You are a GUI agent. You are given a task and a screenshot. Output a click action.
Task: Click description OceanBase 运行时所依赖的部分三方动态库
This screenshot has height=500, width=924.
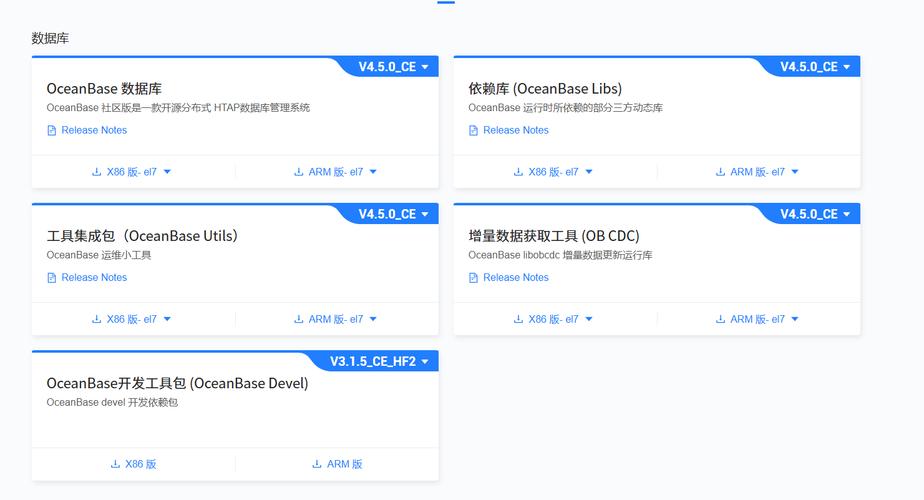(566, 108)
